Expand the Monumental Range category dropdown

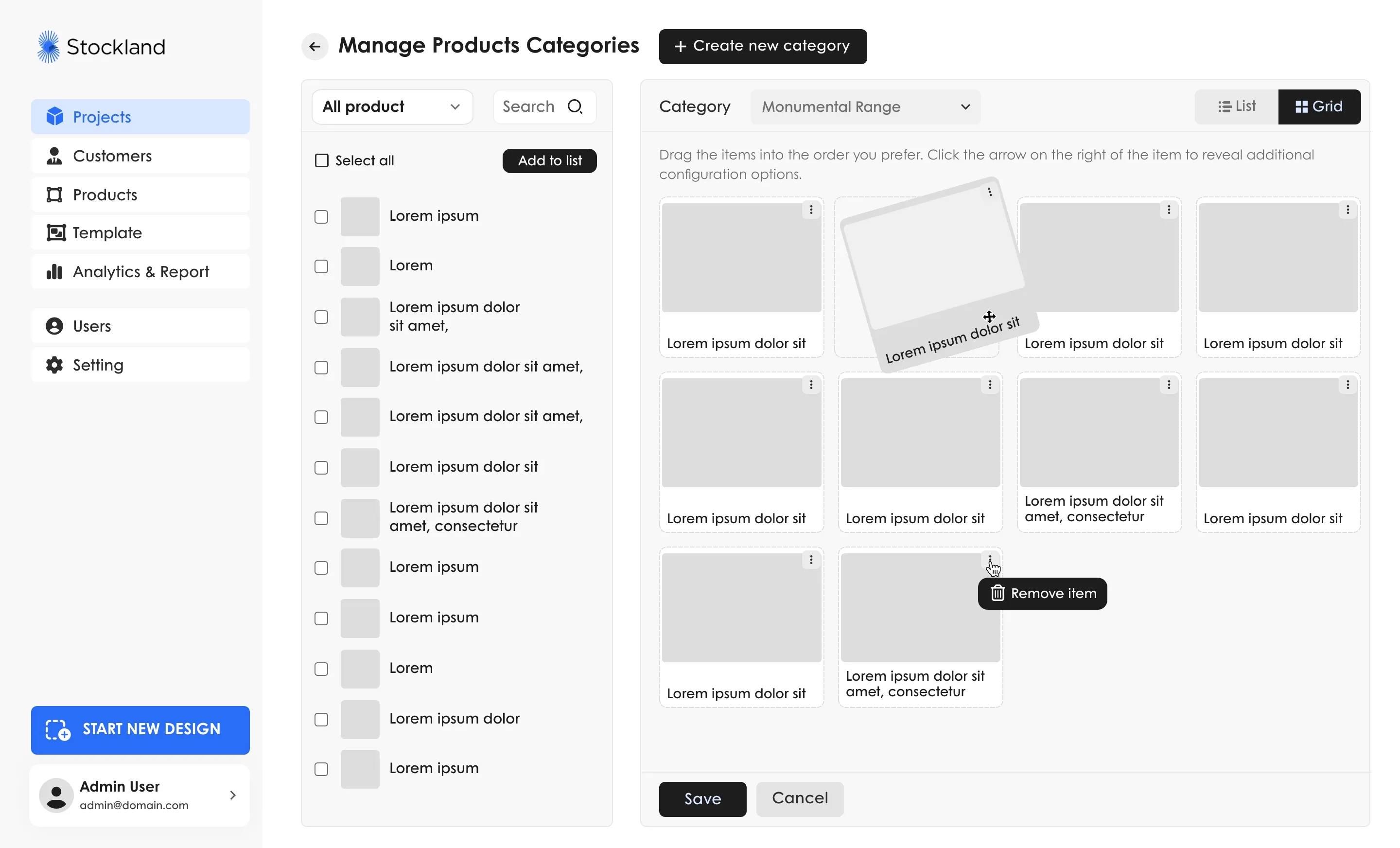pos(865,107)
